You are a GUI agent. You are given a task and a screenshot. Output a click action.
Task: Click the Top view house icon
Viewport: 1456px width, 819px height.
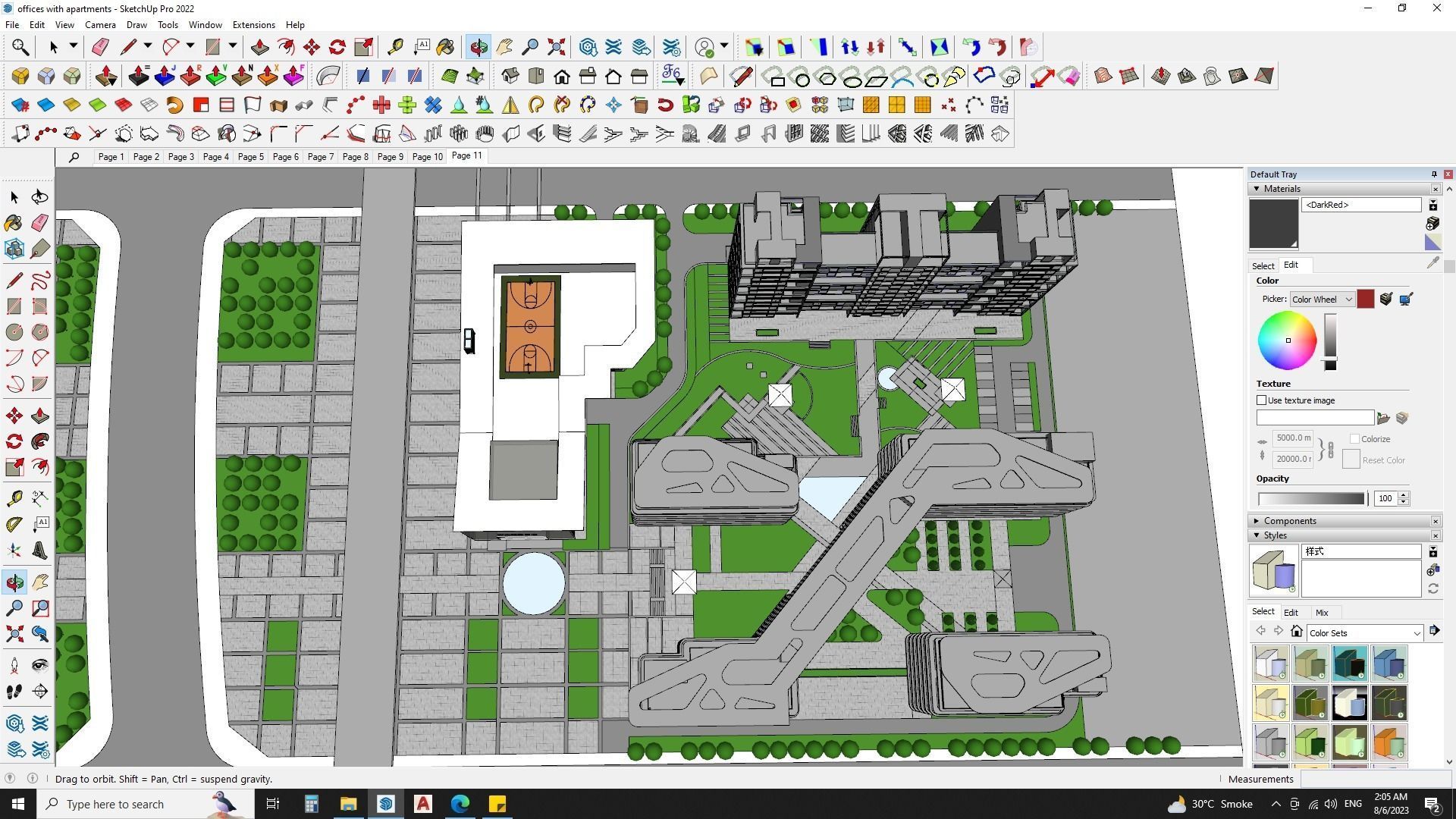pyautogui.click(x=536, y=77)
